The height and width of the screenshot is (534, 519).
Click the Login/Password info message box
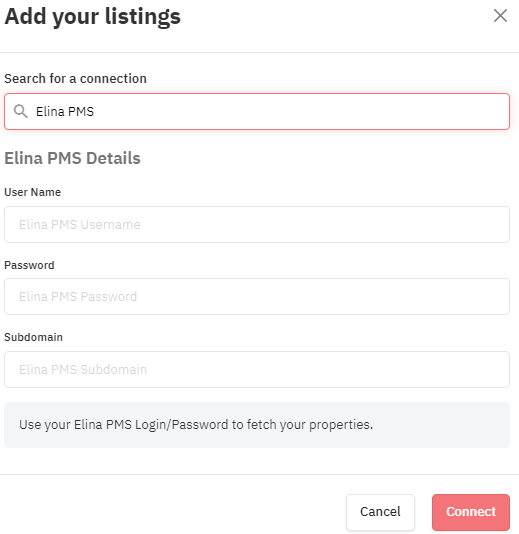pos(257,425)
